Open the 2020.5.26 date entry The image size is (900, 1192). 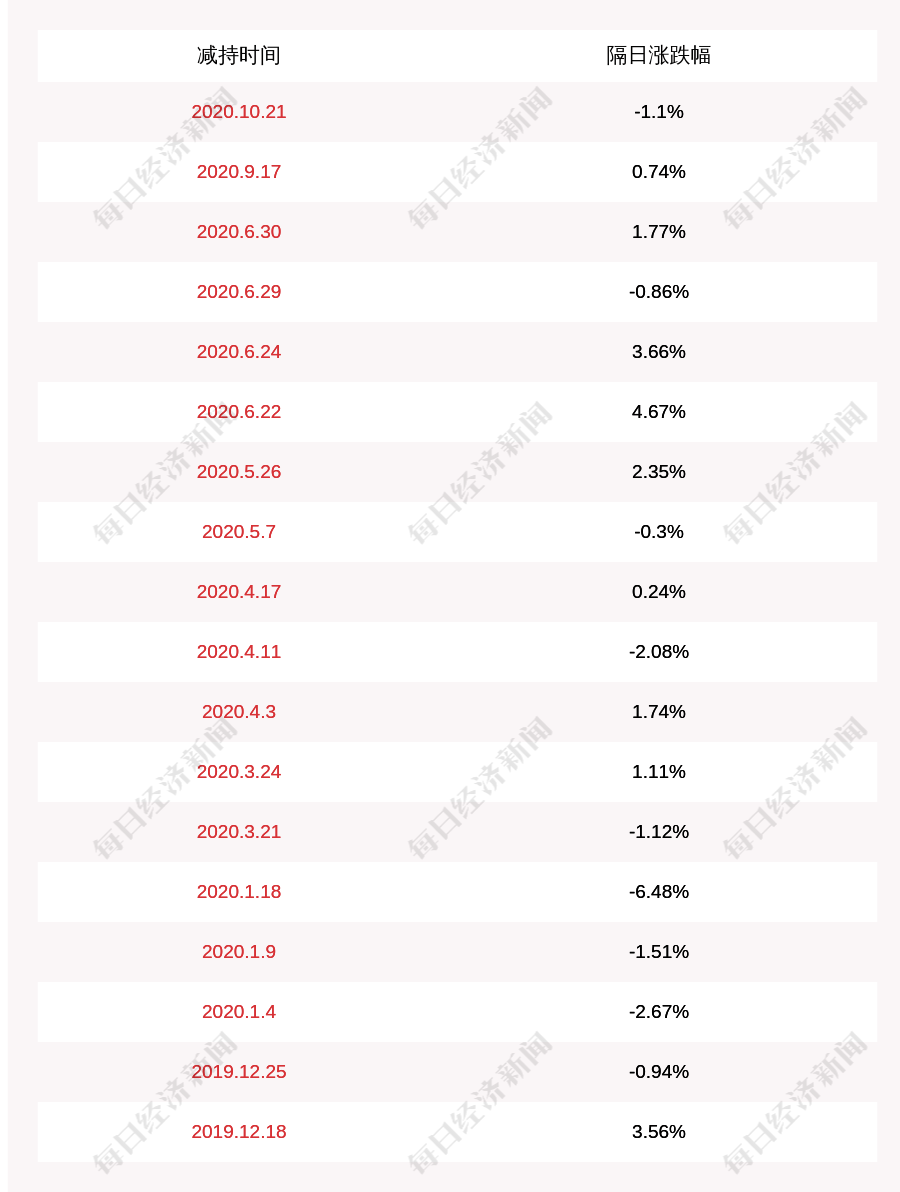click(238, 472)
